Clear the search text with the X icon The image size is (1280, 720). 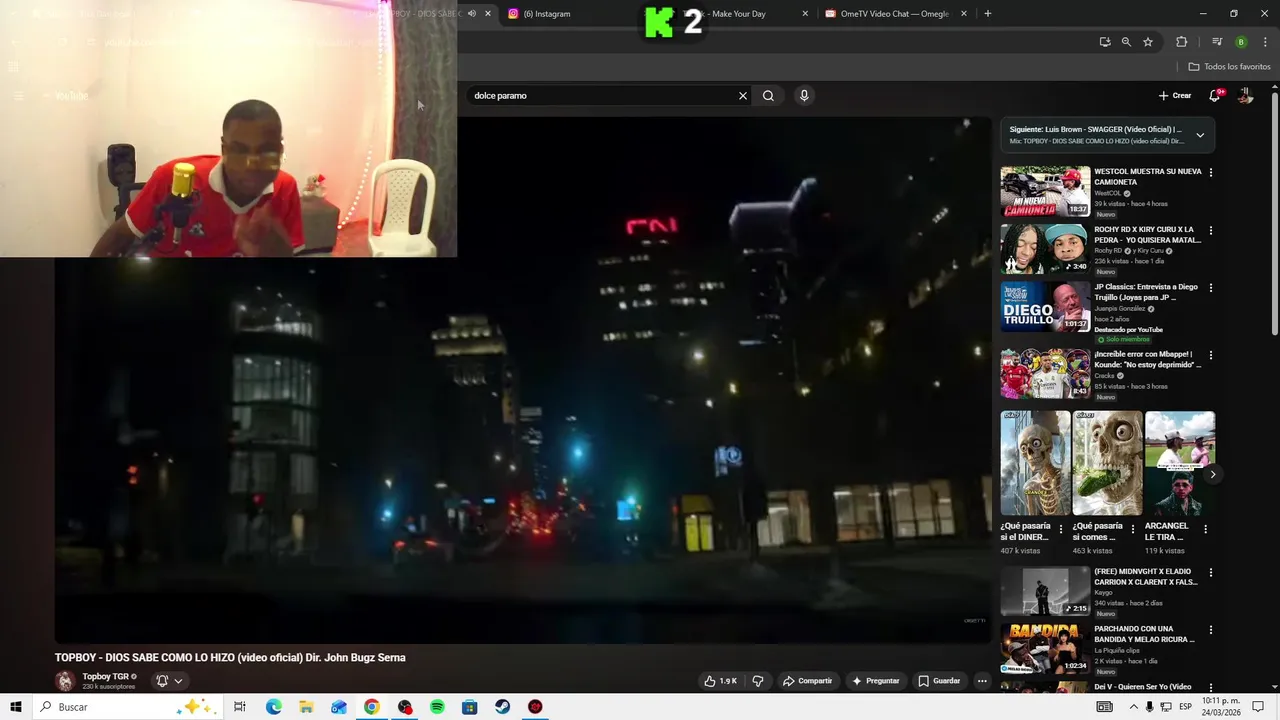pyautogui.click(x=743, y=96)
